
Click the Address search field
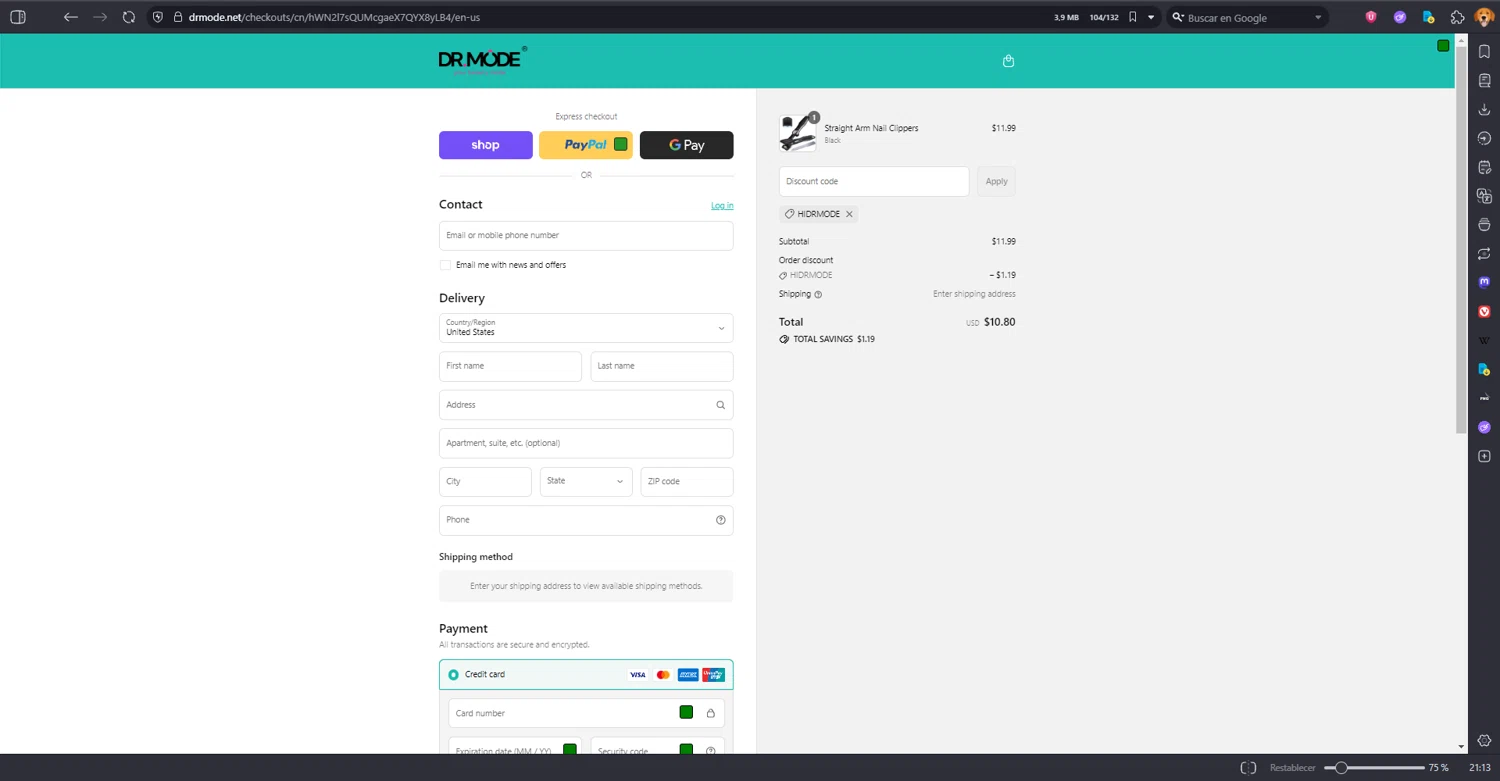click(x=586, y=405)
